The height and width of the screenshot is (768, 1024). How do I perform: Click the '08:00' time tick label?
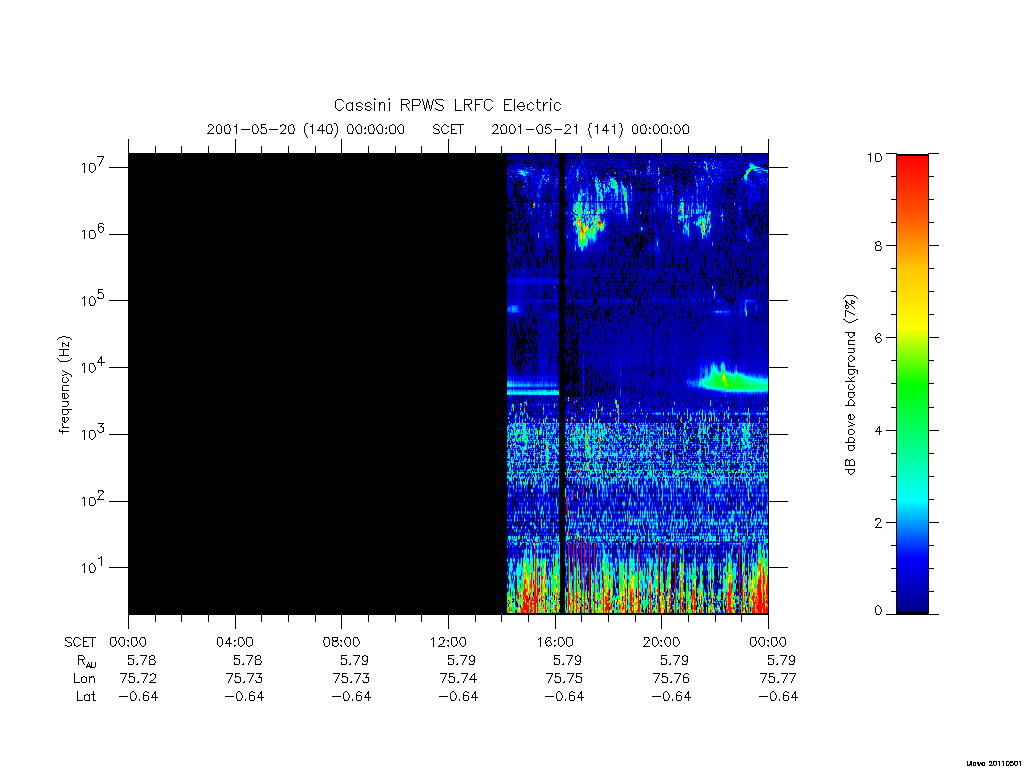[342, 642]
